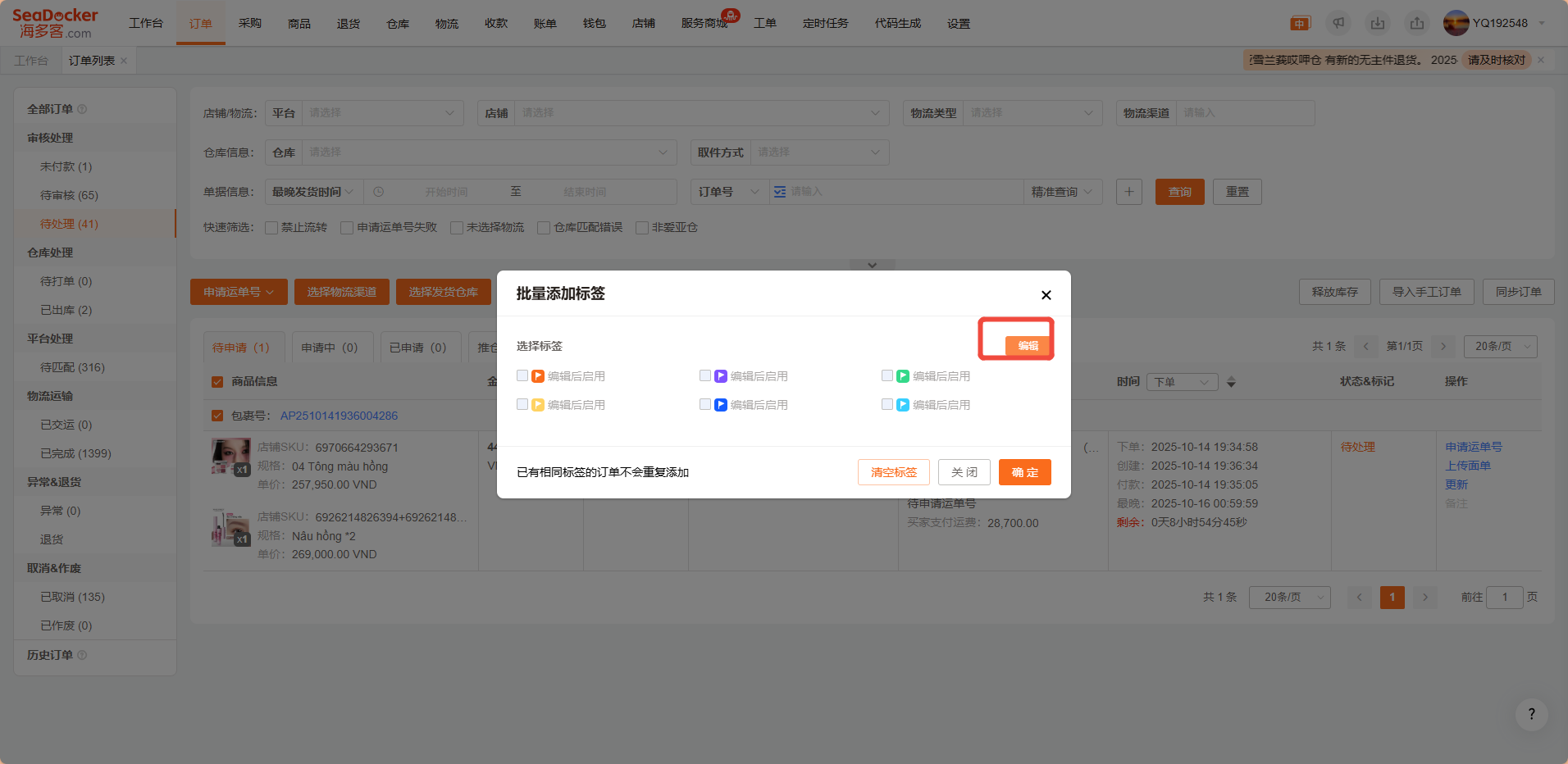Open the announcements megaphone icon

[1338, 23]
